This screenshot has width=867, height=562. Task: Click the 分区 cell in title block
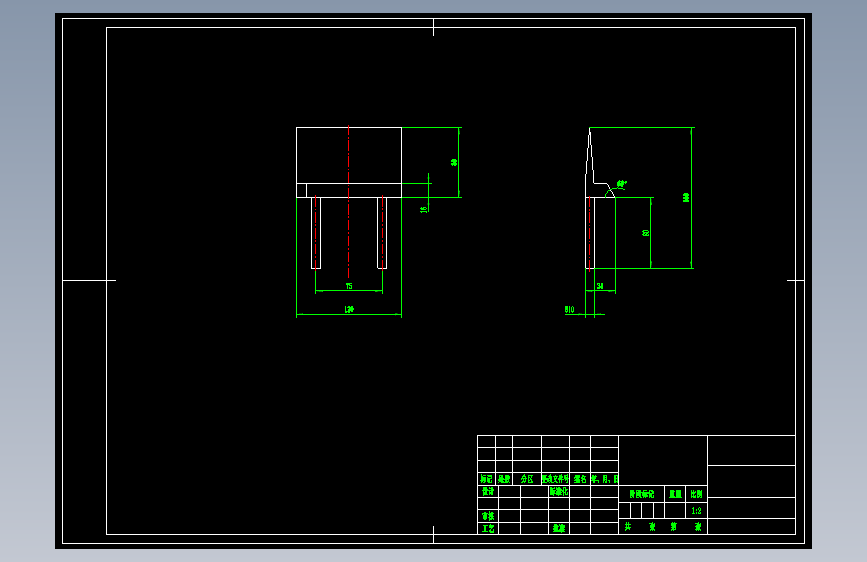[x=527, y=479]
